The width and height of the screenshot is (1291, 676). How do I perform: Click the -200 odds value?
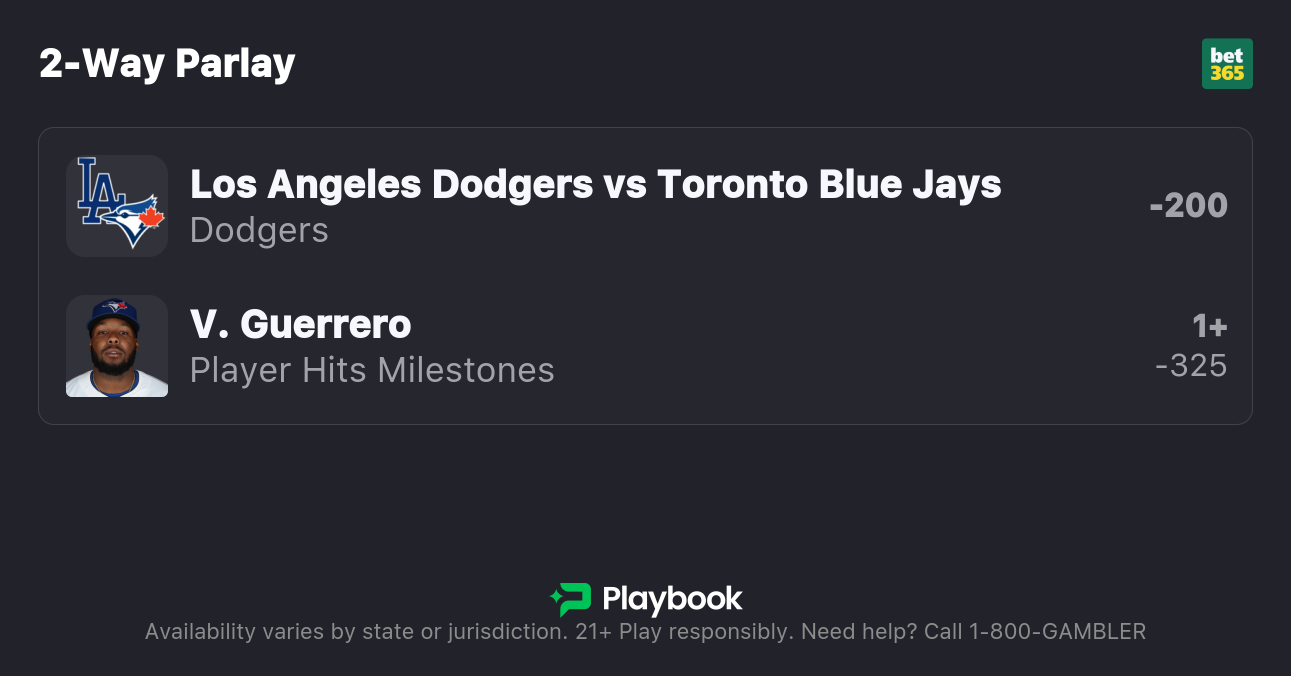[x=1188, y=205]
